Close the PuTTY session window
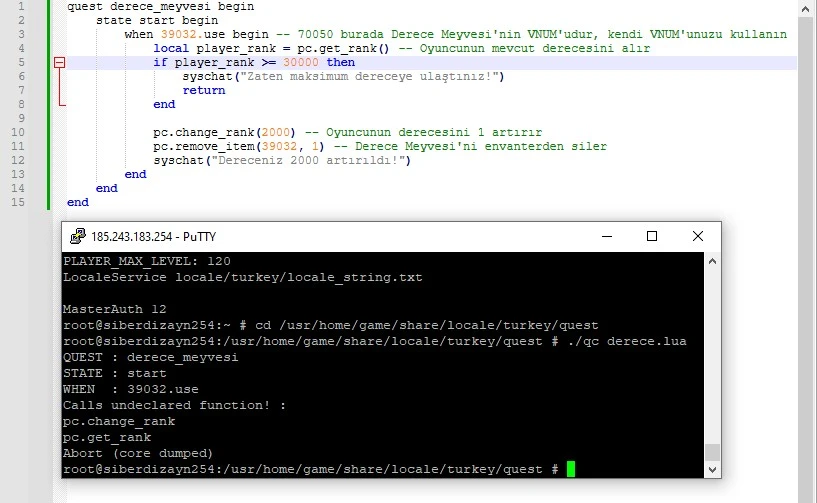Screen dimensions: 817x503 pos(698,237)
